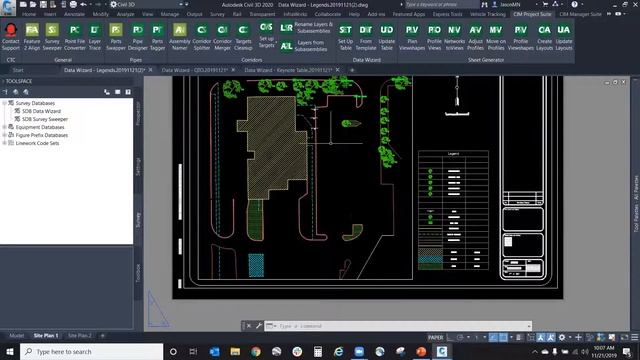The width and height of the screenshot is (640, 360).
Task: Click the Update Table tool
Action: tap(387, 37)
